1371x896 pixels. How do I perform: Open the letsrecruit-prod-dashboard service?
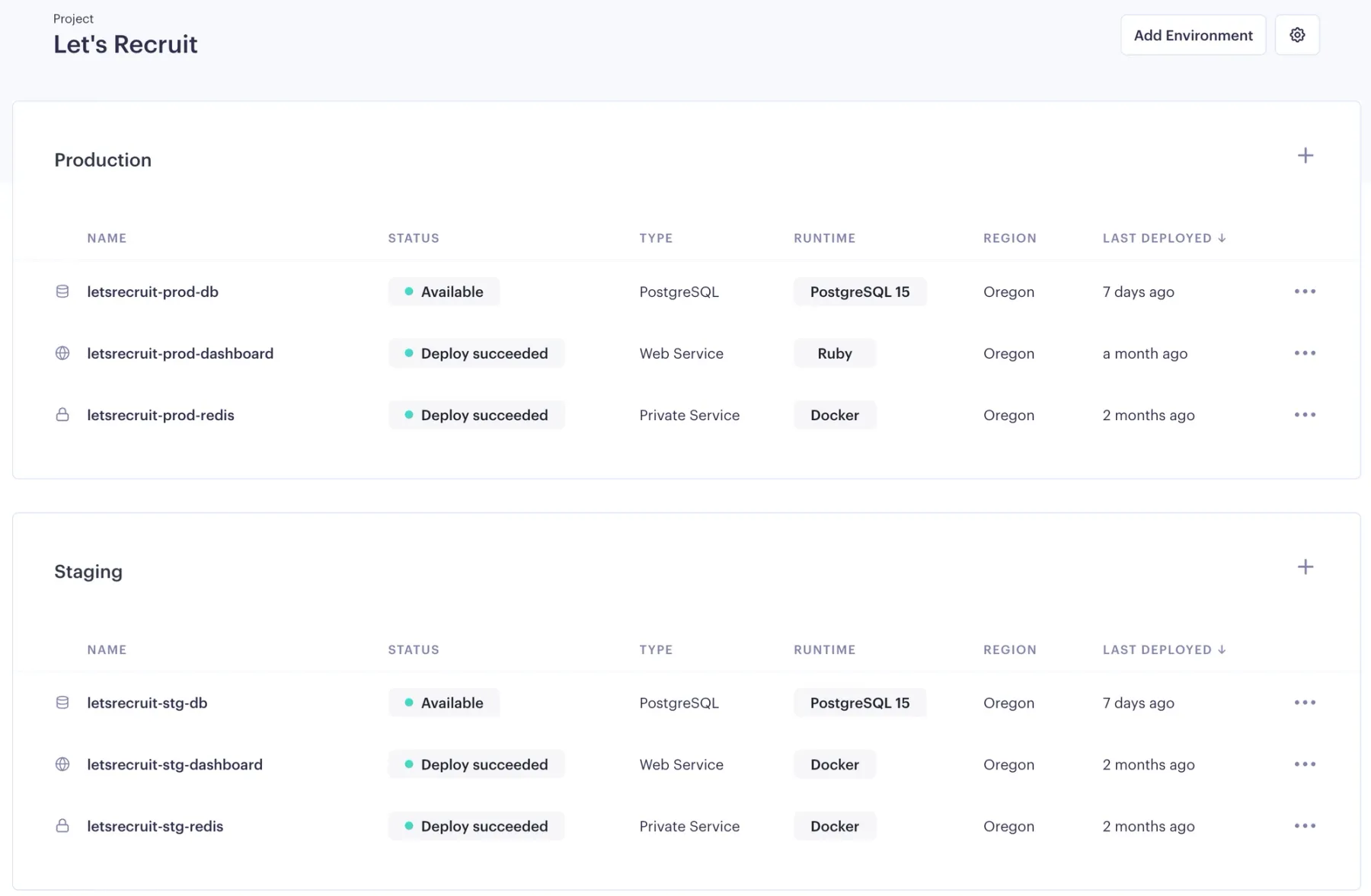pyautogui.click(x=180, y=352)
